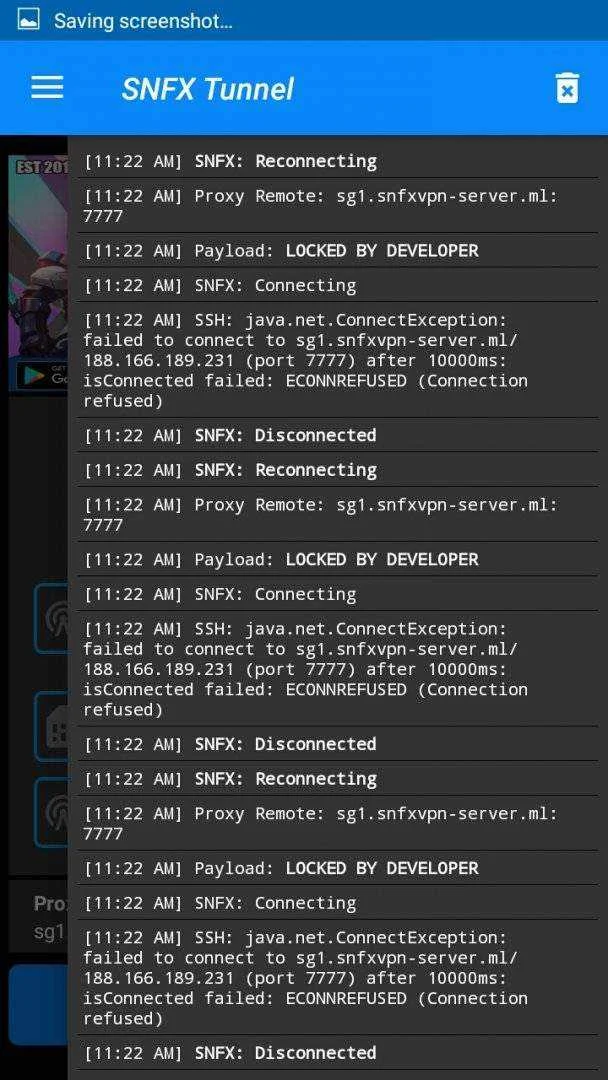Select the first 'SNFX: Connecting' log entry

pyautogui.click(x=337, y=285)
